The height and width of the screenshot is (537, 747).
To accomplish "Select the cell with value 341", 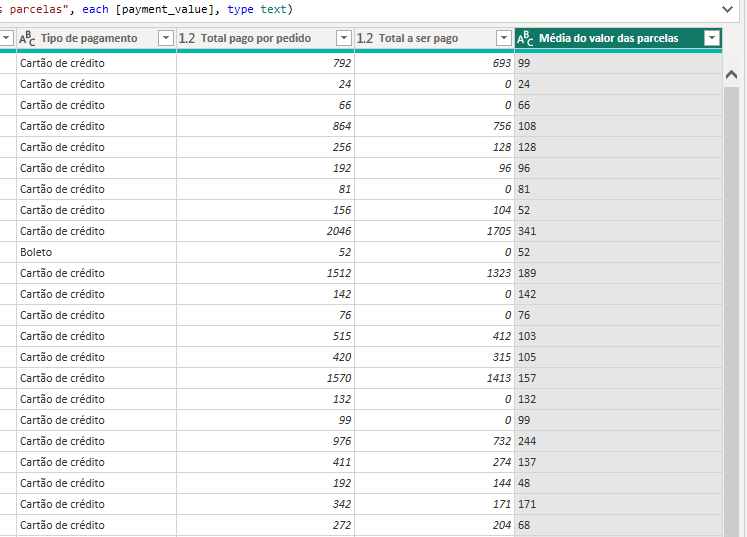I will point(618,231).
